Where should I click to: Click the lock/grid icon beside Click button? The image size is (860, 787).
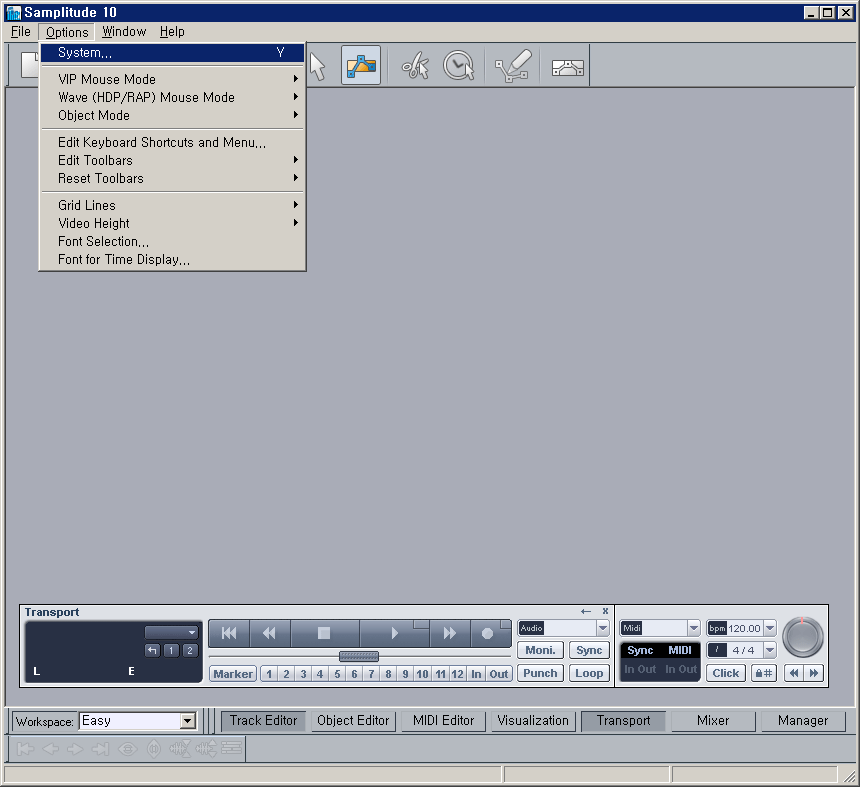click(763, 673)
